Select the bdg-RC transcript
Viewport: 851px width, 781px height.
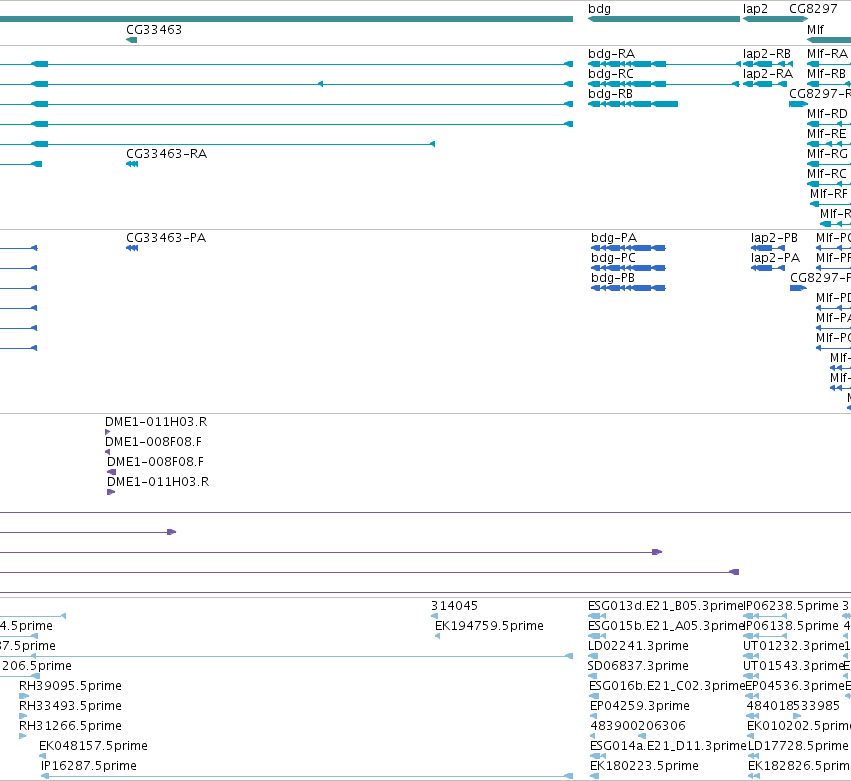(664, 84)
